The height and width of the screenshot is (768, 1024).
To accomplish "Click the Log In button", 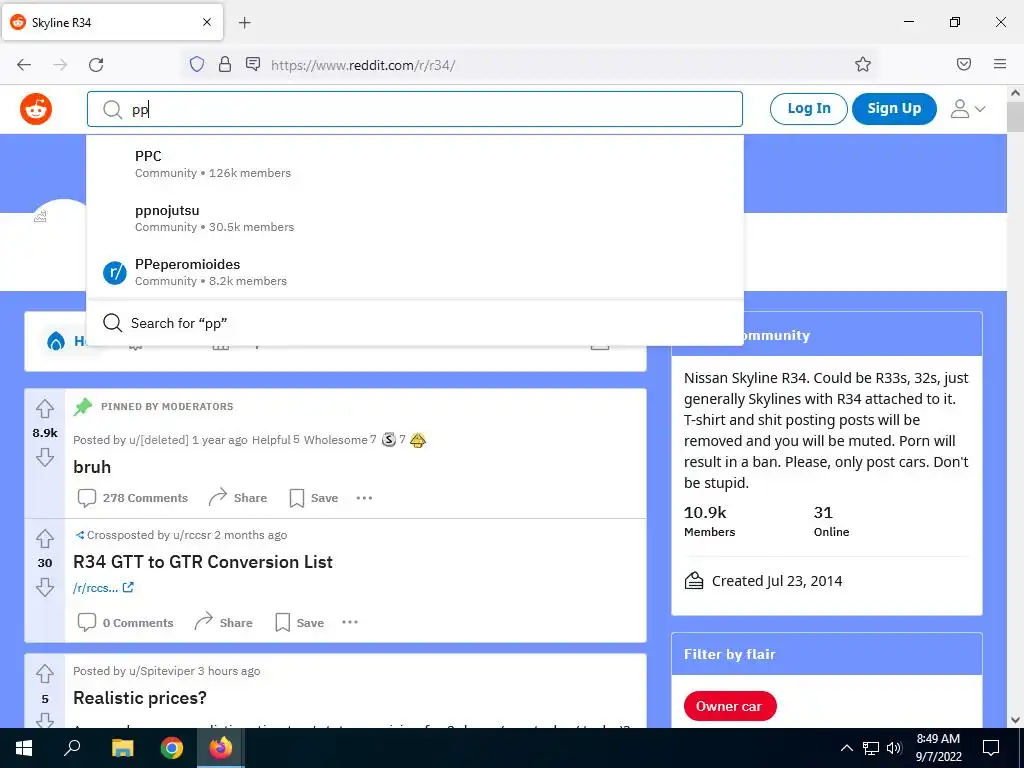I will [x=808, y=109].
